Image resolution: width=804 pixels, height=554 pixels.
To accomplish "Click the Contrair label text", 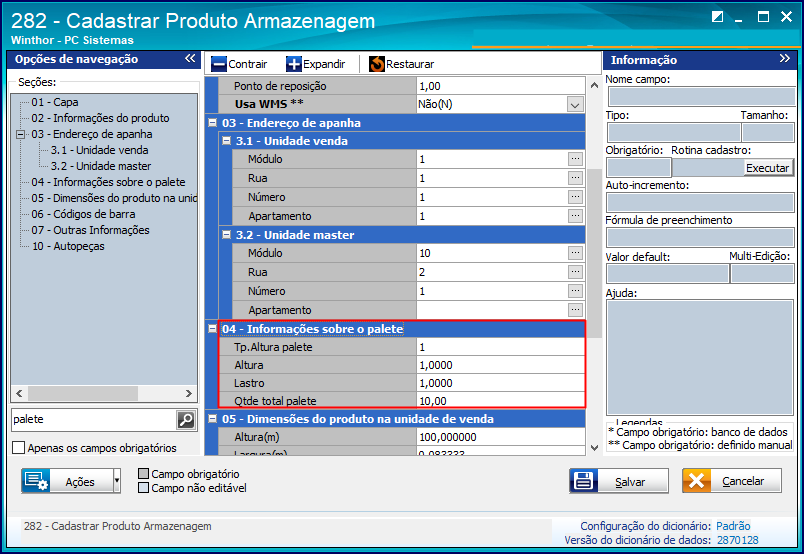I will click(x=248, y=64).
